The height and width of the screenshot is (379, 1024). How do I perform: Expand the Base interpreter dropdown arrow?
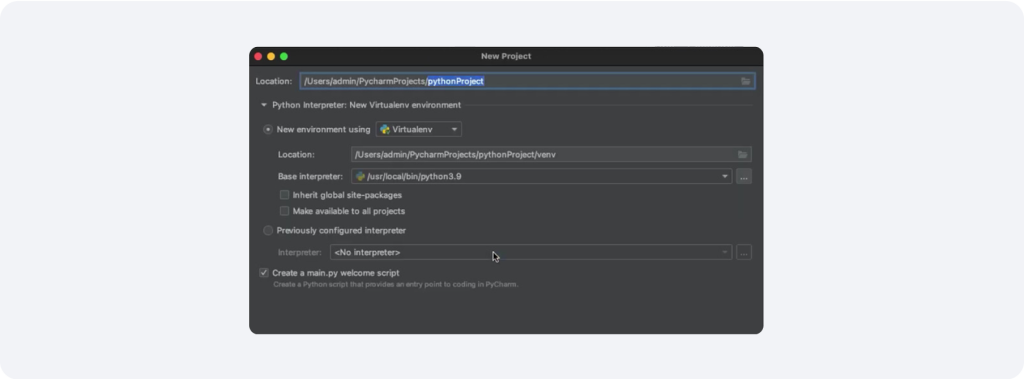[x=725, y=176]
